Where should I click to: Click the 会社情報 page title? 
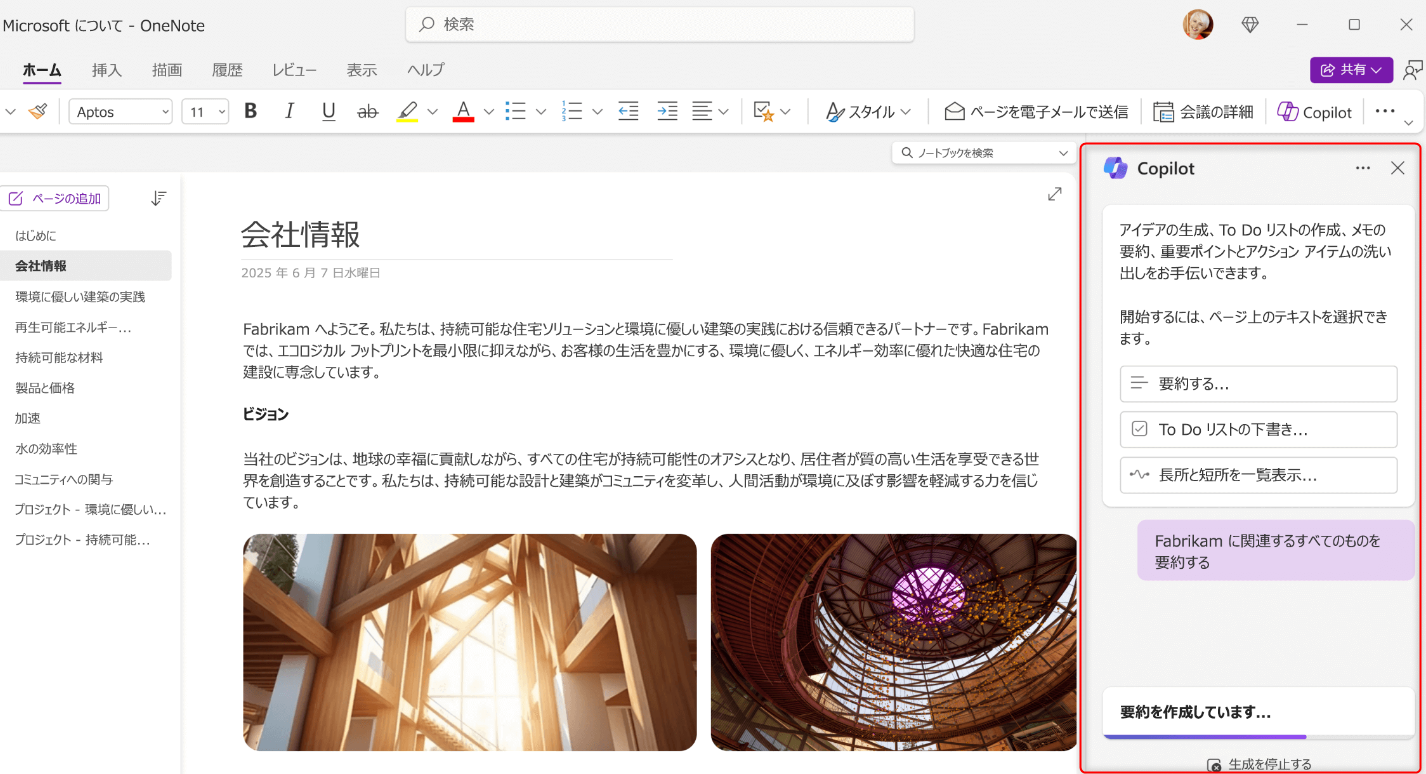(x=300, y=234)
